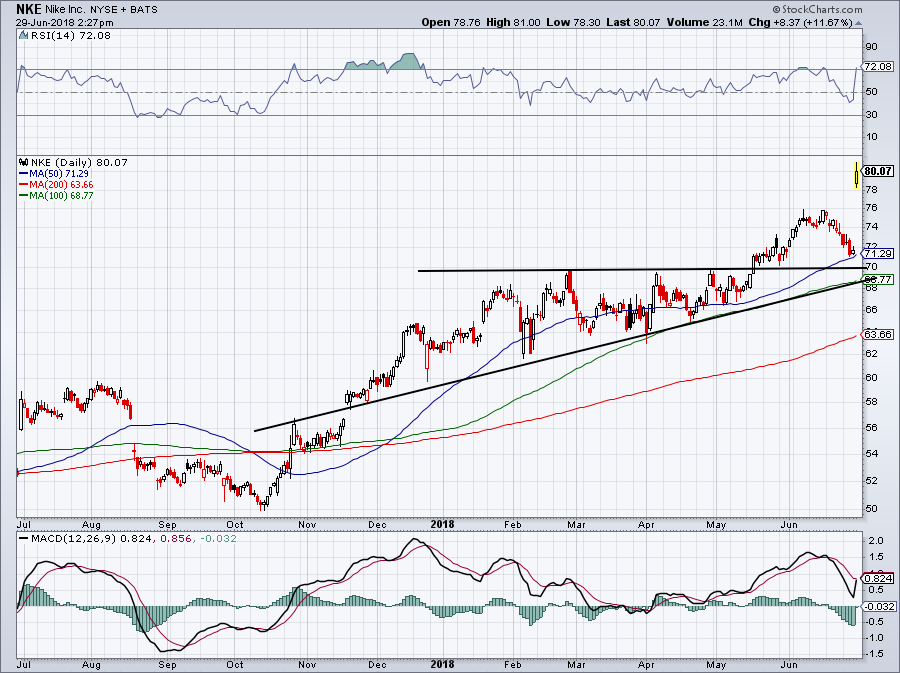The height and width of the screenshot is (673, 900).
Task: Click the Open 78.76 value
Action: (x=451, y=22)
